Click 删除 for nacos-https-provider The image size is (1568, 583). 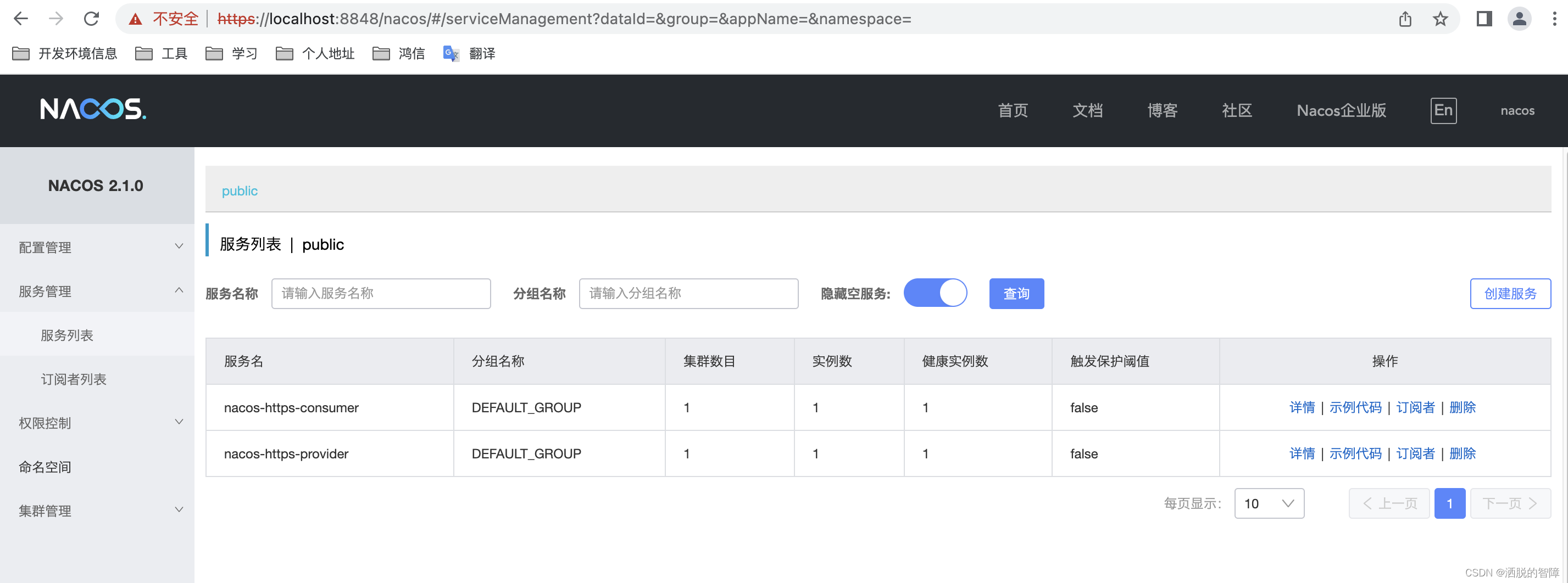click(1462, 453)
